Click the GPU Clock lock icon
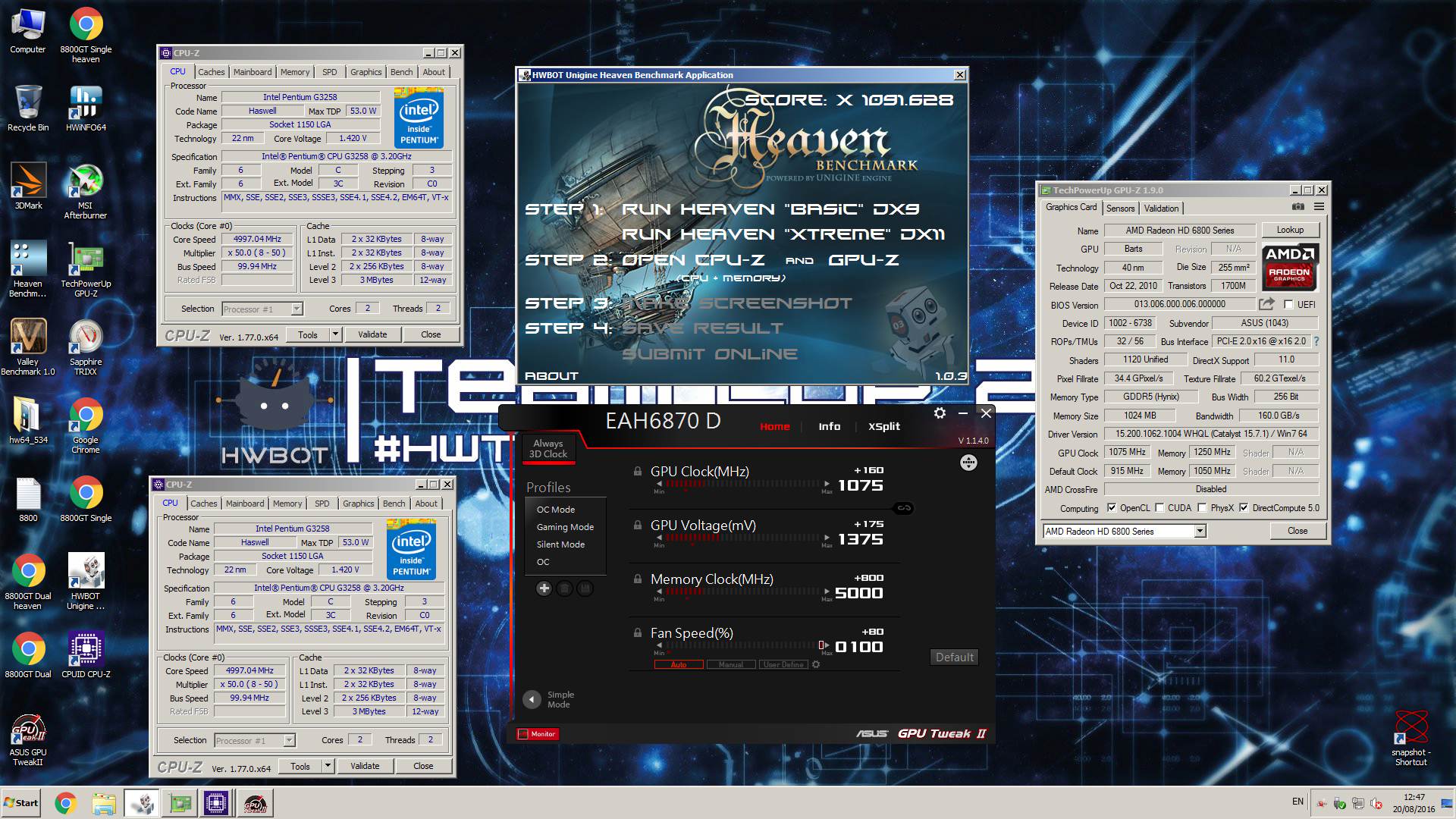1456x819 pixels. (x=638, y=471)
